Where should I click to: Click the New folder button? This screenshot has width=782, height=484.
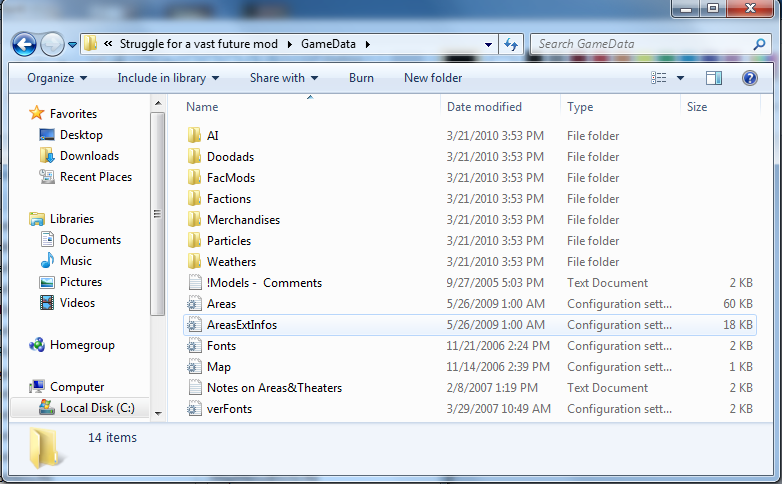[432, 78]
